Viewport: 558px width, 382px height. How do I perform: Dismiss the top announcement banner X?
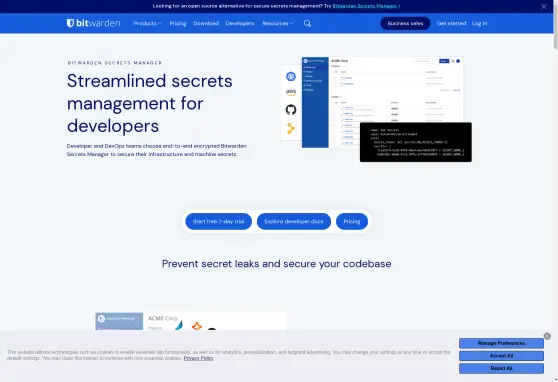(x=544, y=6)
